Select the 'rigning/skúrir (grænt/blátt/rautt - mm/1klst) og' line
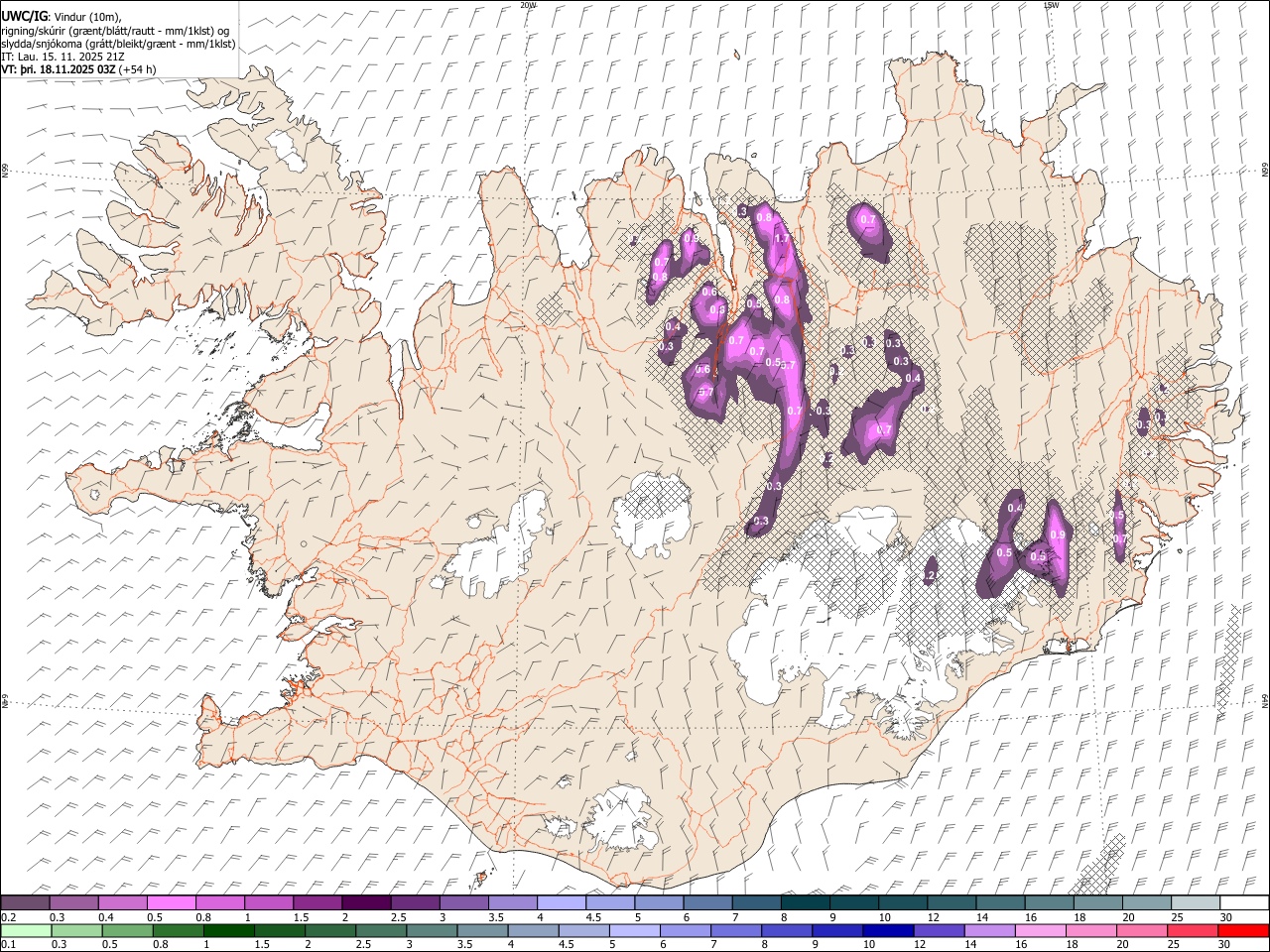 pos(116,31)
